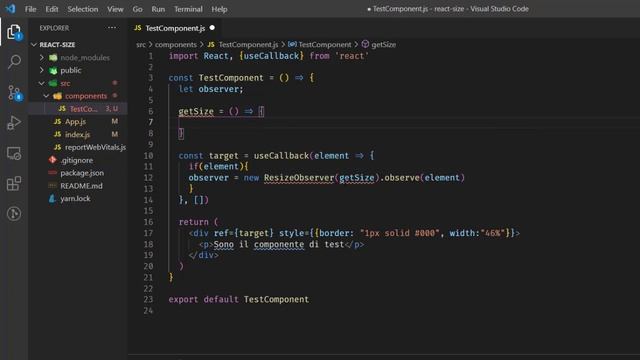The height and width of the screenshot is (360, 640).
Task: Open the Terminal menu
Action: [188, 9]
